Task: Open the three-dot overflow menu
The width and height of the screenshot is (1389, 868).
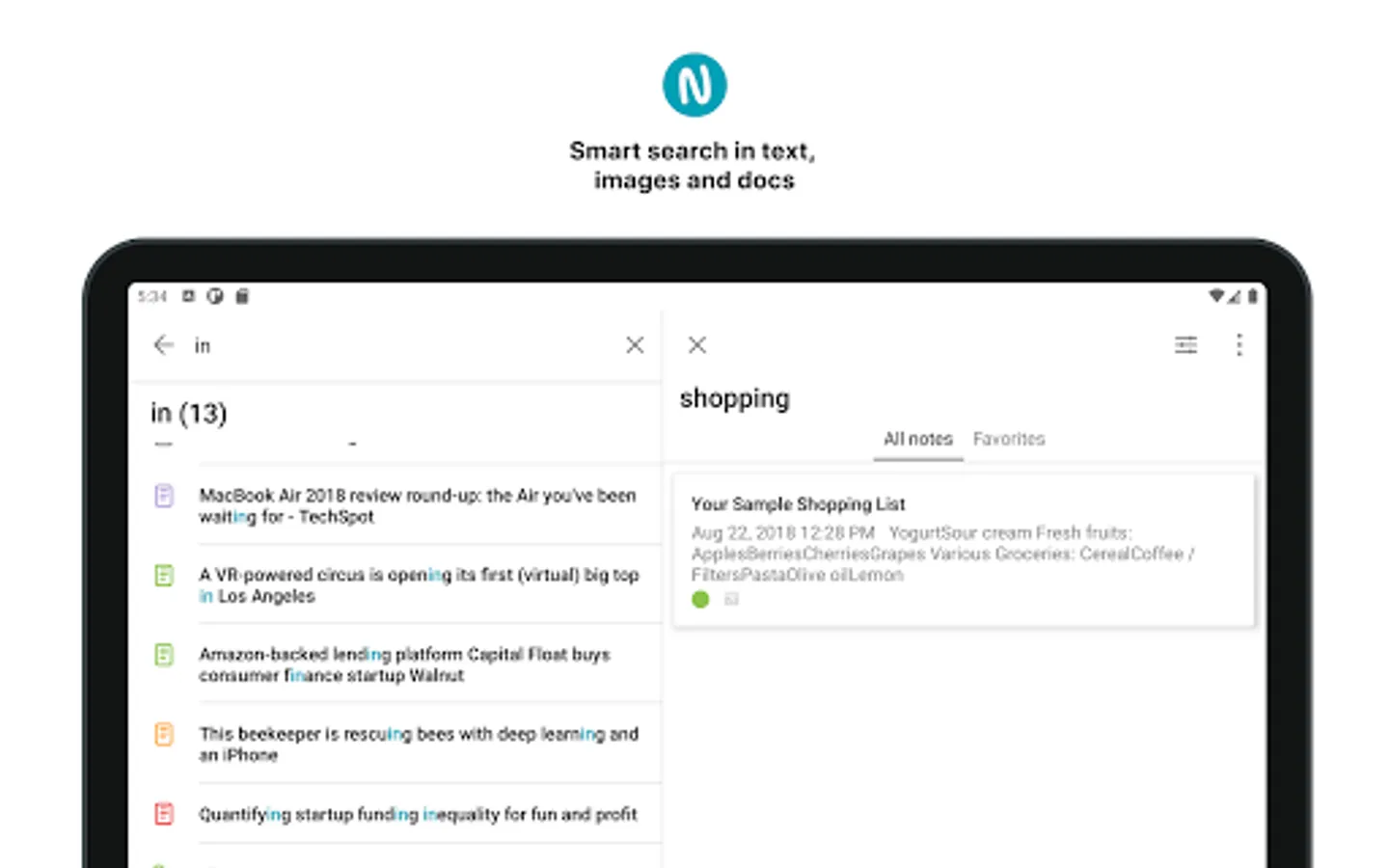Action: tap(1239, 345)
